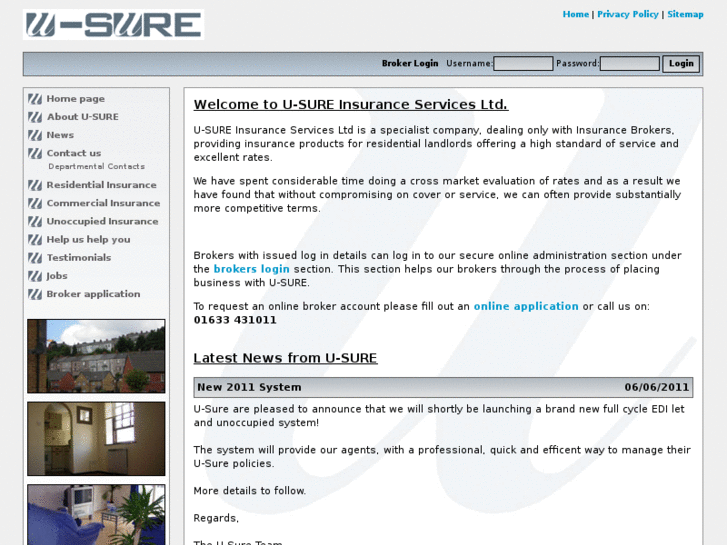Click the New 2011 System news title
Viewport: 727px width, 545px height.
pos(249,387)
